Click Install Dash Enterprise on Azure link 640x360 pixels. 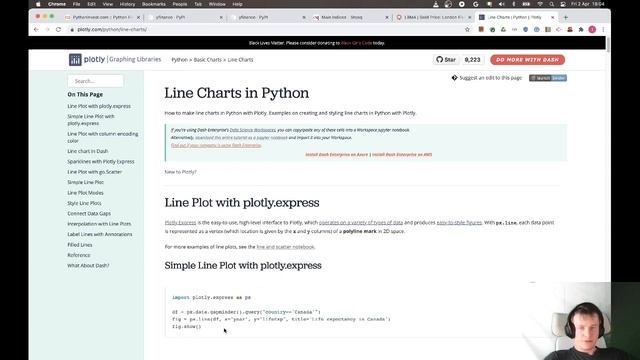336,155
